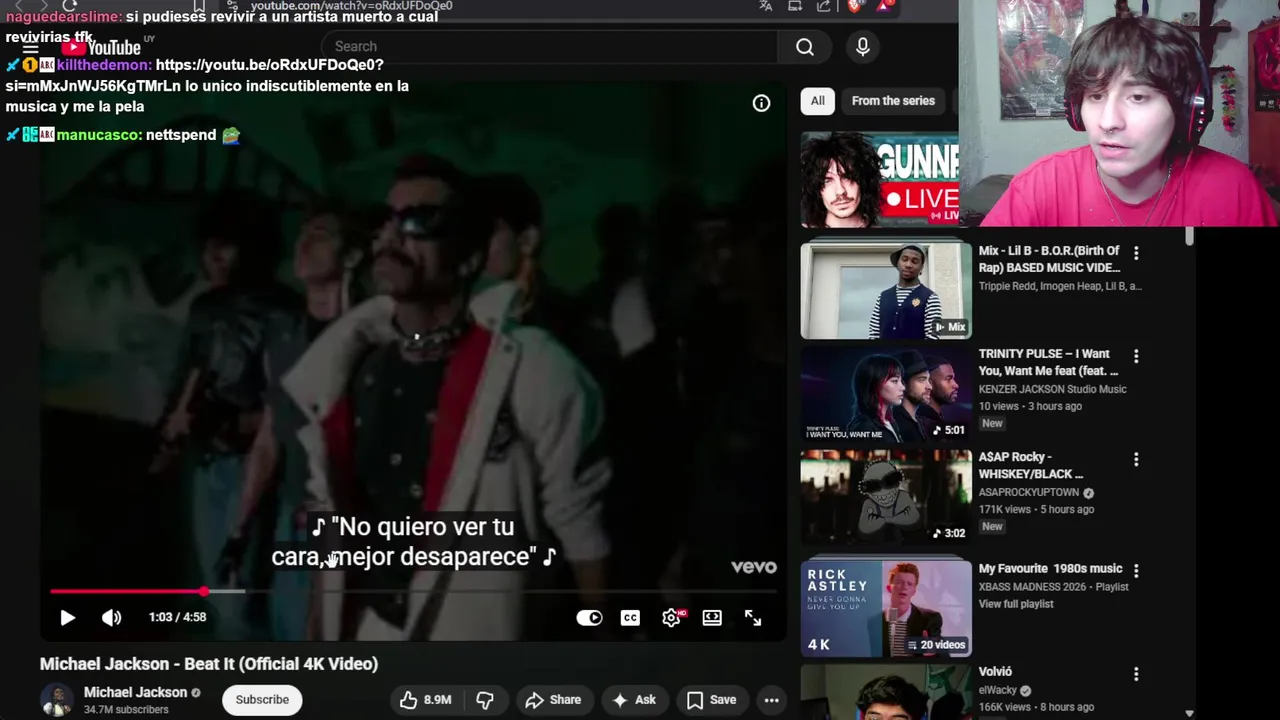Open options for 1980s music playlist
The width and height of the screenshot is (1280, 720).
pos(1135,571)
